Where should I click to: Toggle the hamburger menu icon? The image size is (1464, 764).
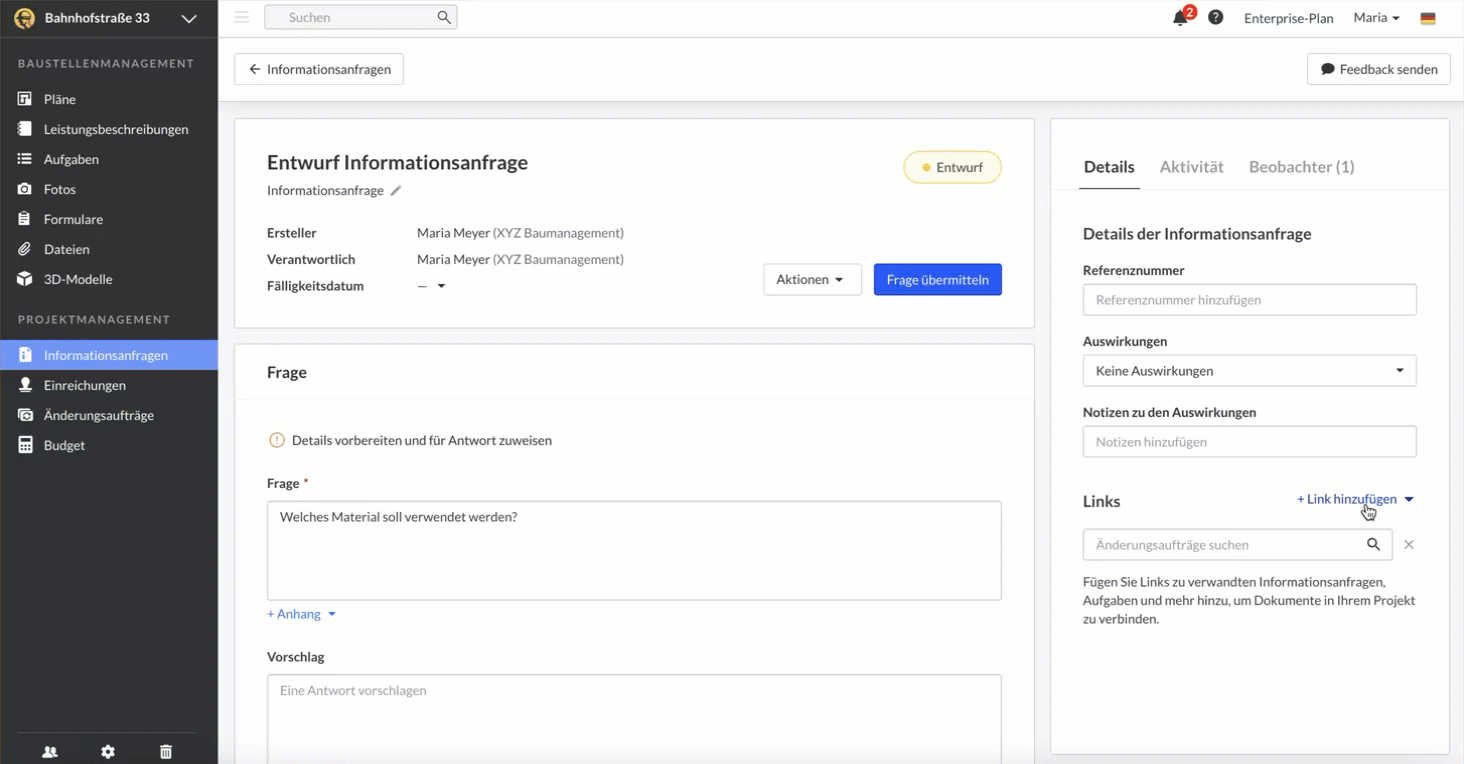[x=241, y=17]
